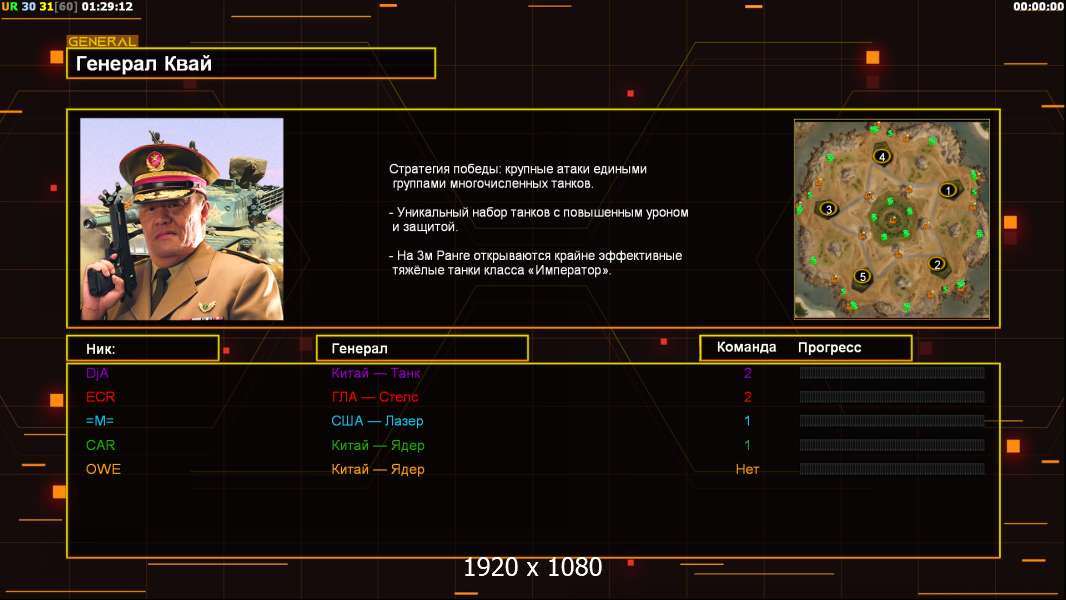This screenshot has width=1066, height=600.
Task: Click the "Команда" column header label
Action: 746,348
